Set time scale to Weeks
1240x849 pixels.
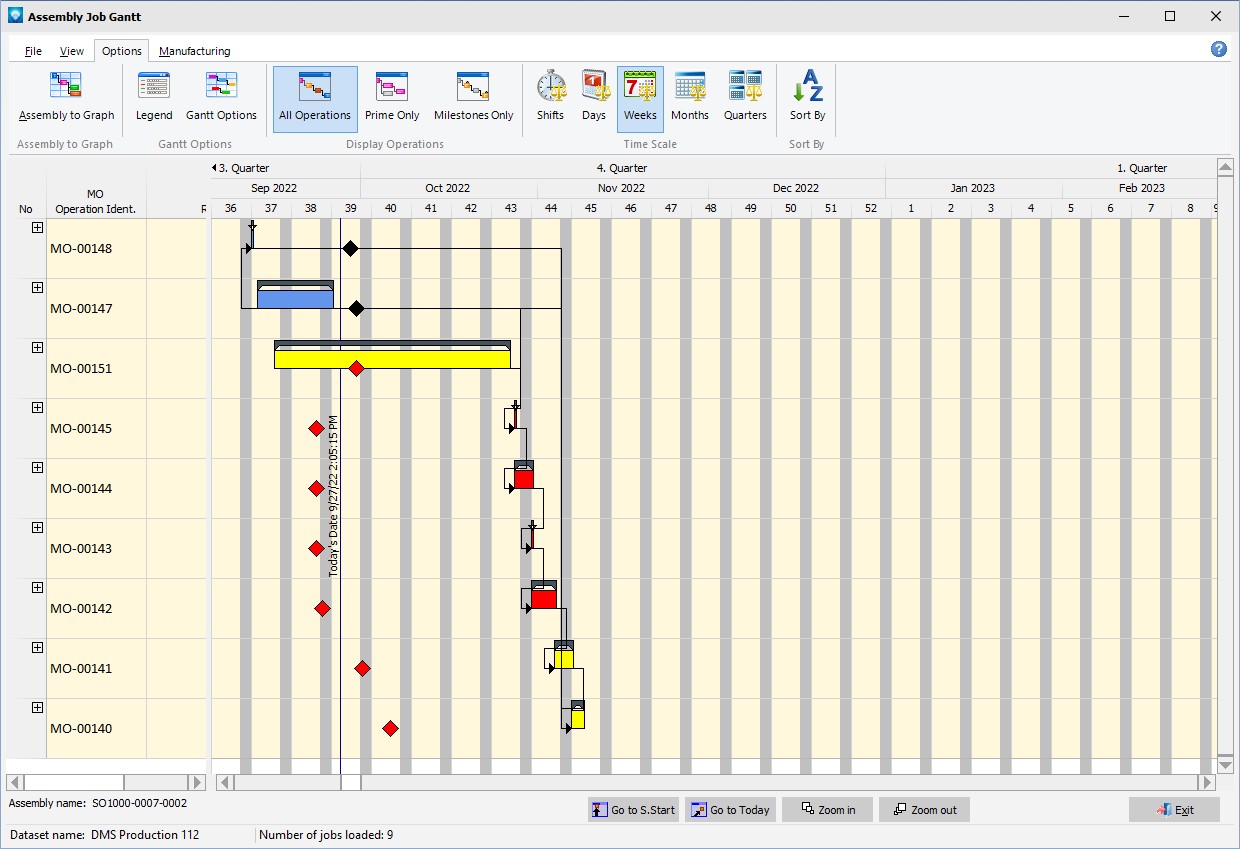[640, 99]
